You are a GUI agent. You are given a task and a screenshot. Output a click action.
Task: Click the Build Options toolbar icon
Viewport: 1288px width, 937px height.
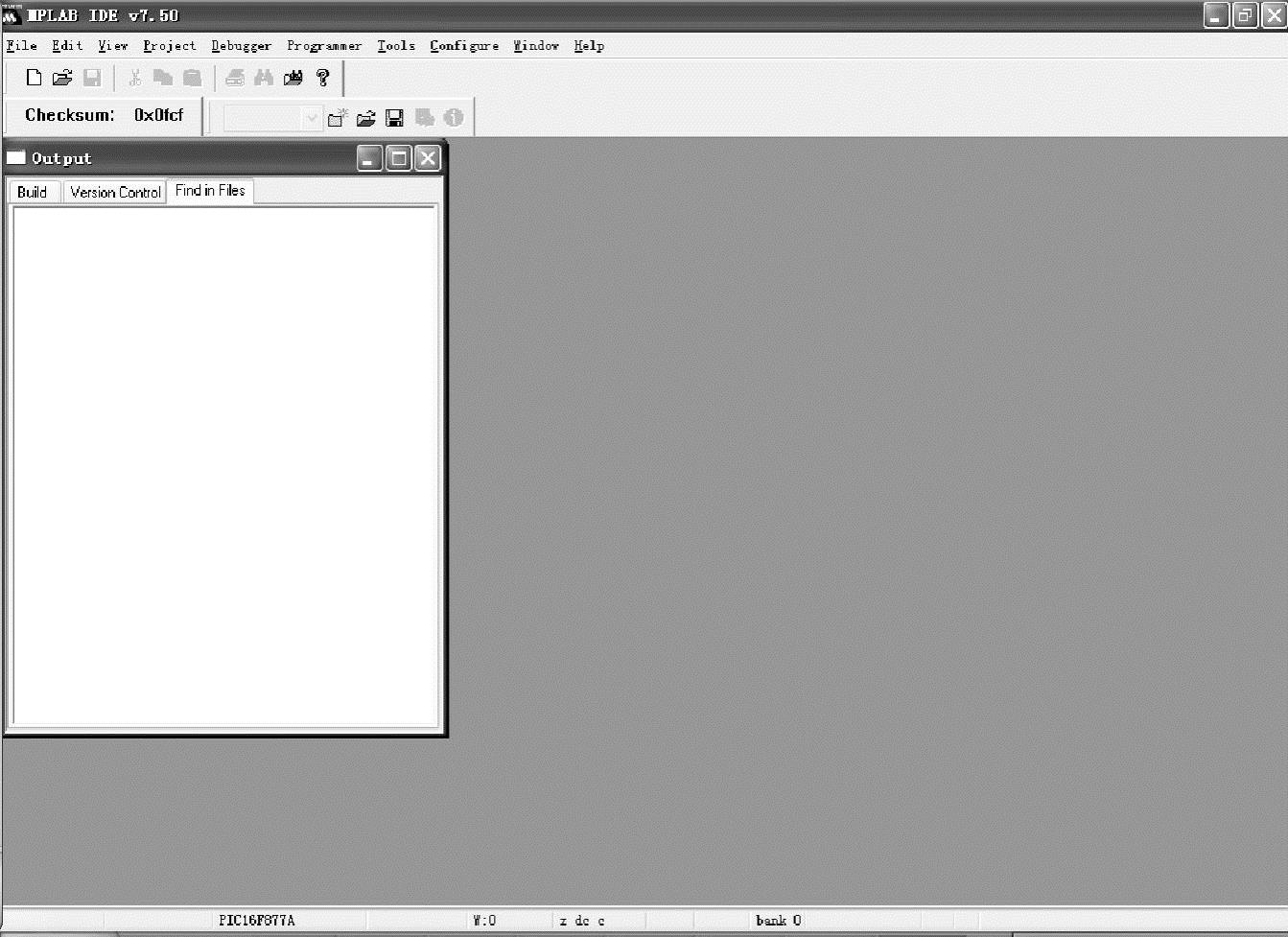(x=424, y=118)
